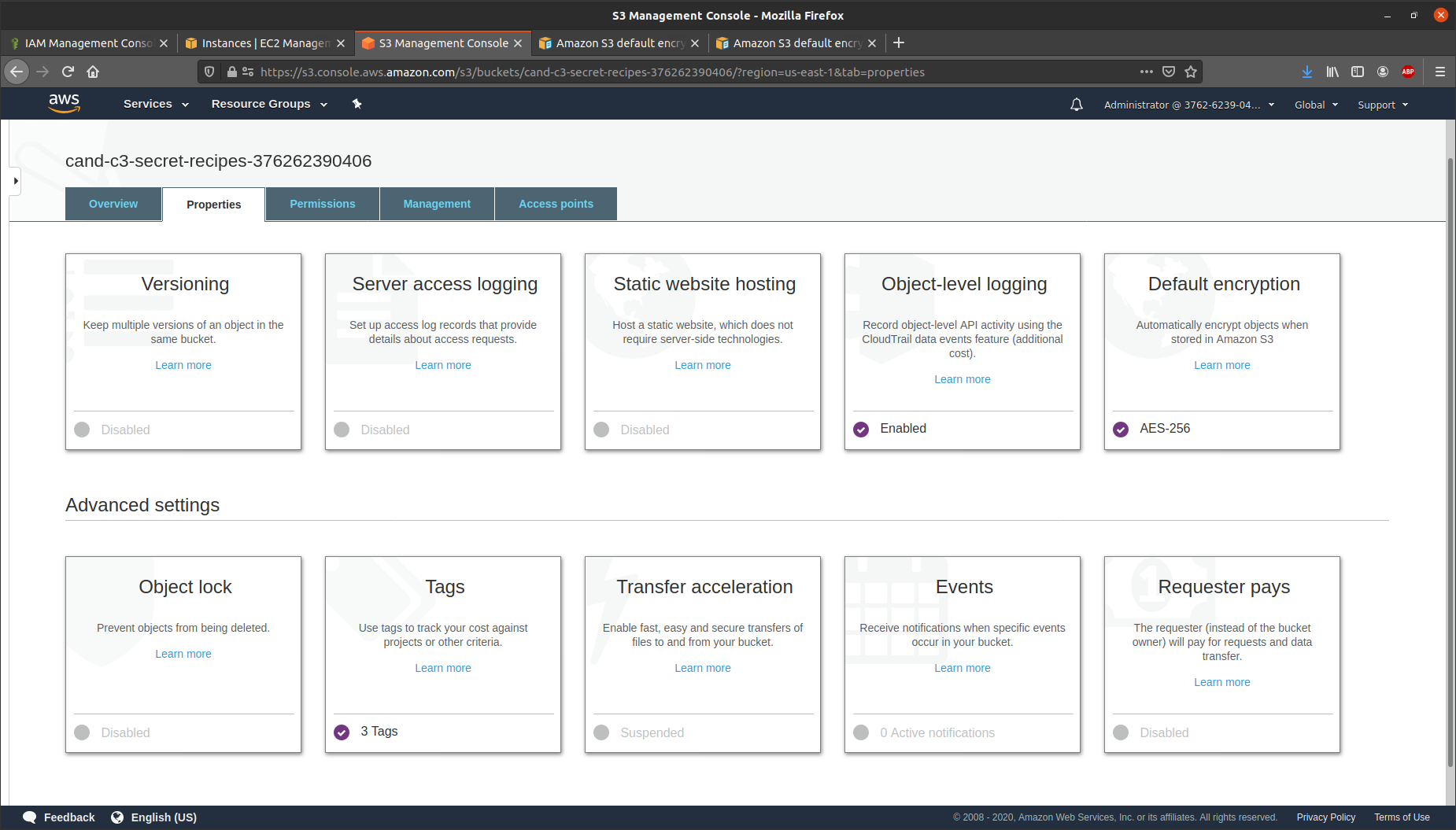Click the globe language icon
Viewport: 1456px width, 830px height.
click(x=117, y=817)
